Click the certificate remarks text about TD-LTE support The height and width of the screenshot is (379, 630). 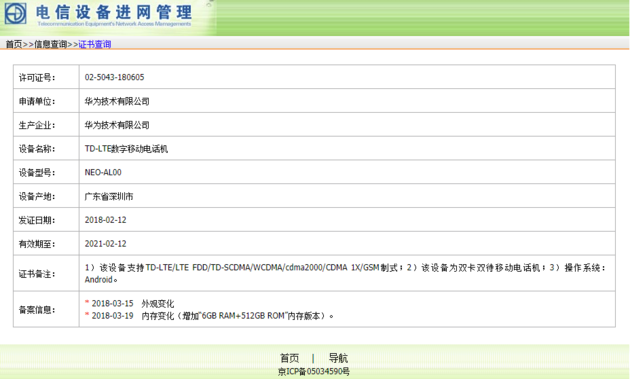(345, 273)
